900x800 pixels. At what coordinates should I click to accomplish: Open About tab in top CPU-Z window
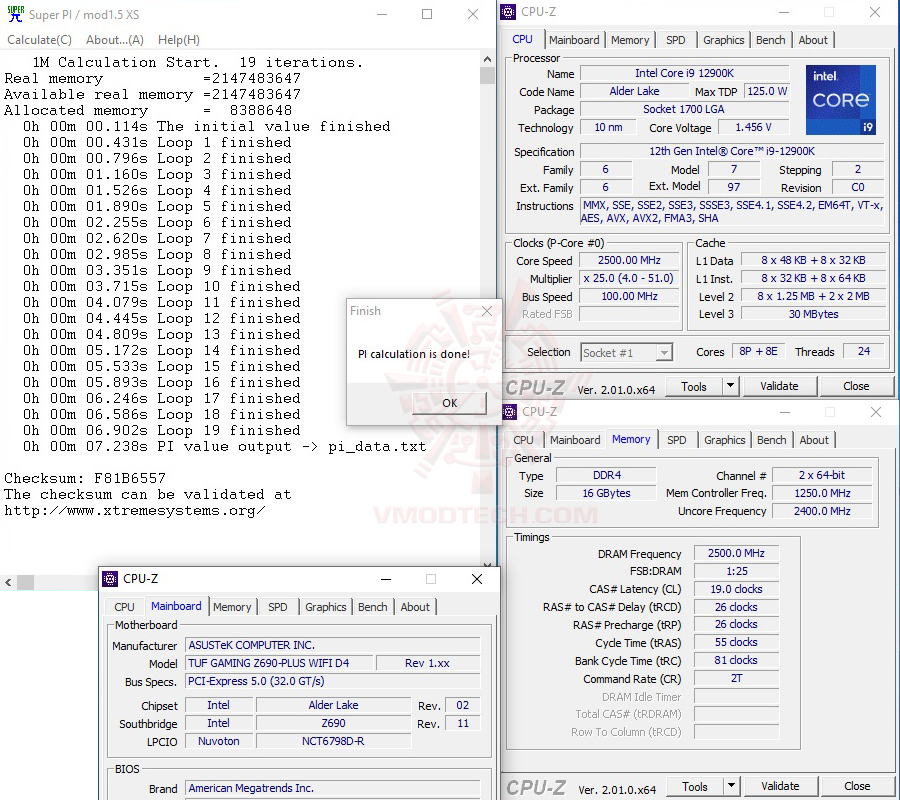[x=813, y=40]
